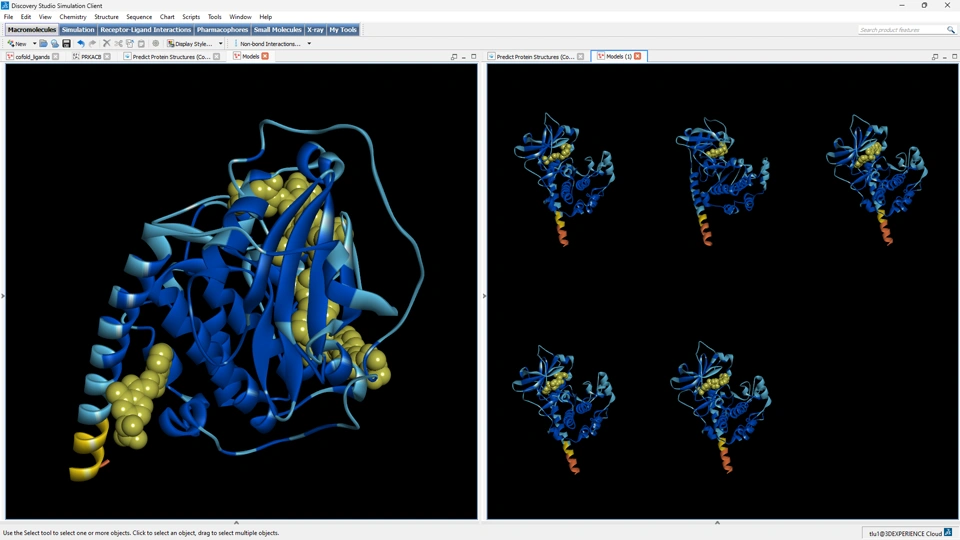Open the Tools menu

pyautogui.click(x=214, y=17)
